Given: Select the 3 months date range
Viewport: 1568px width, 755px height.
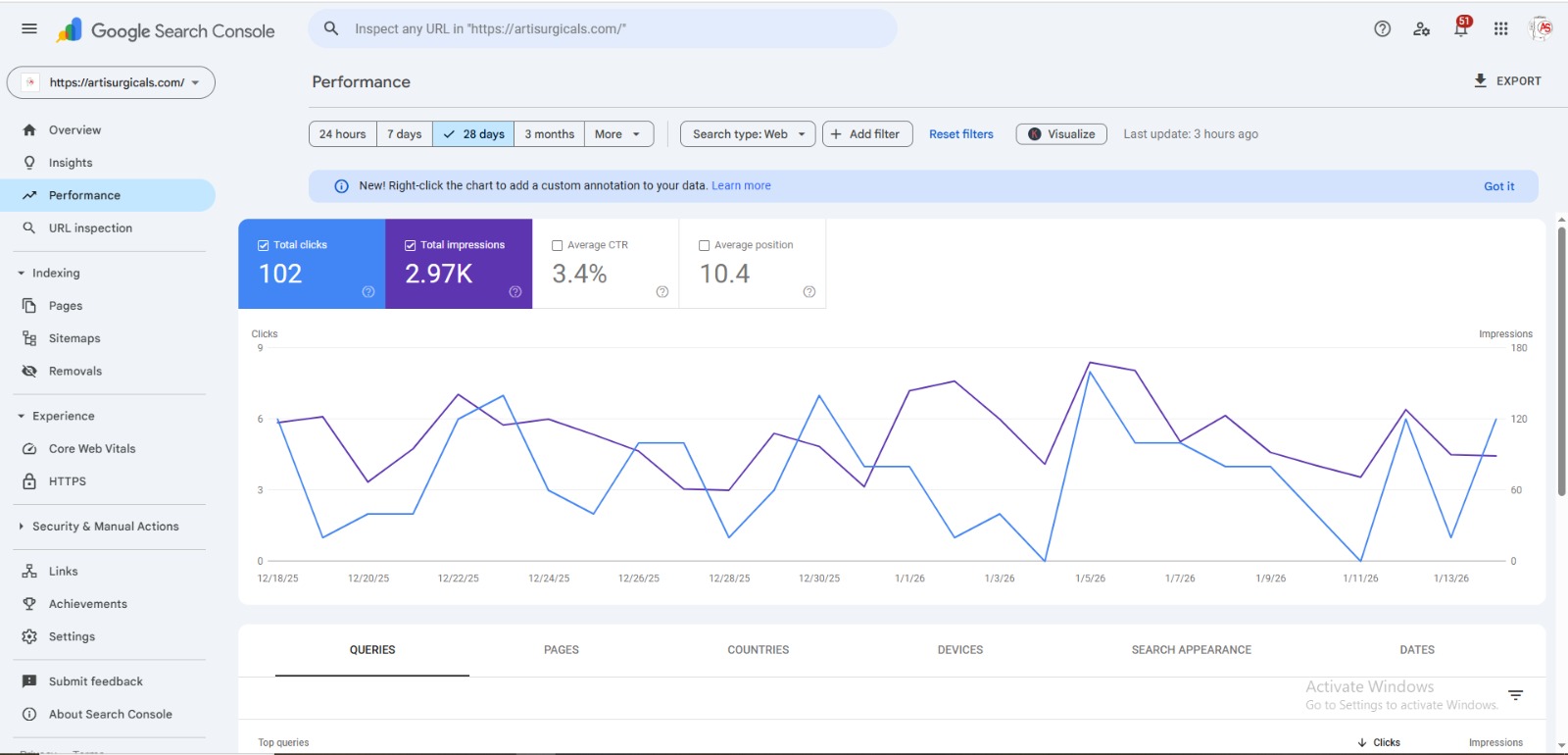Looking at the screenshot, I should point(550,134).
